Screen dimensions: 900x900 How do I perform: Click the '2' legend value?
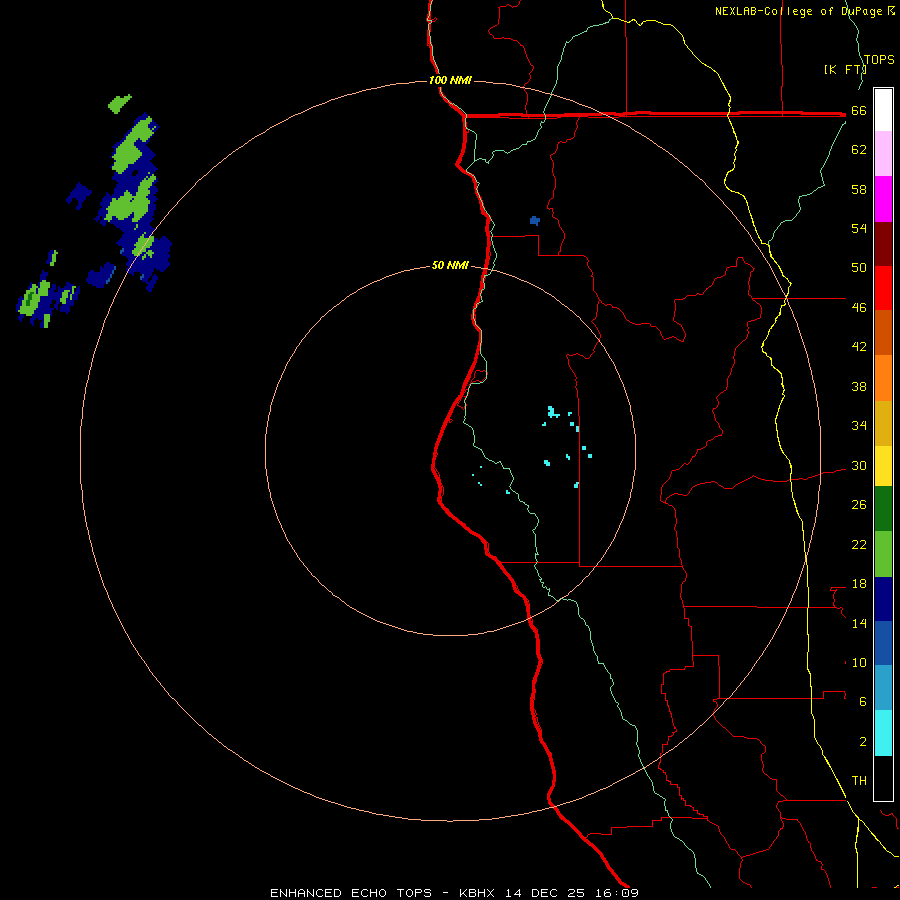[863, 742]
